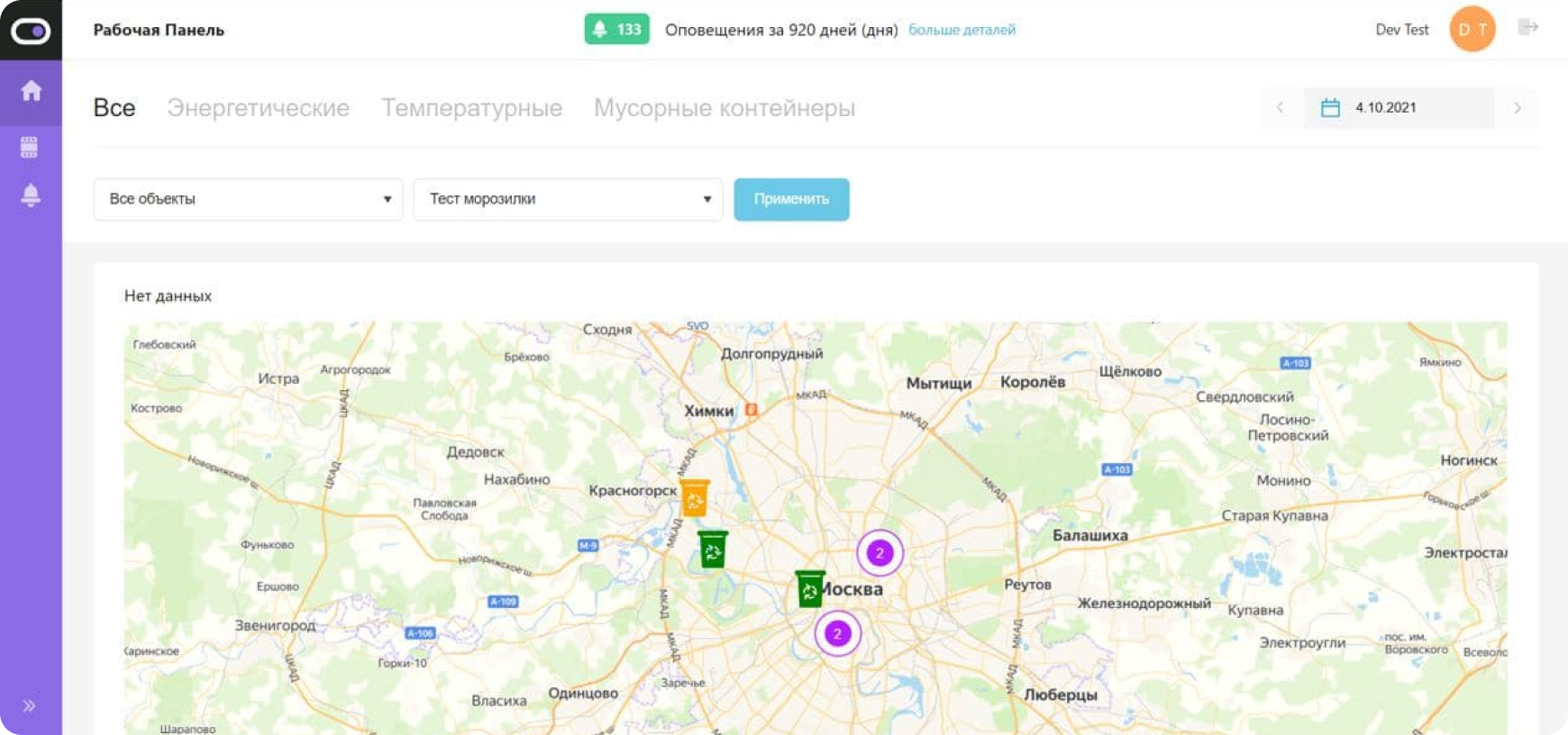Screen dimensions: 1568x735
Task: Expand the sidebar with double-chevron
Action: [x=29, y=705]
